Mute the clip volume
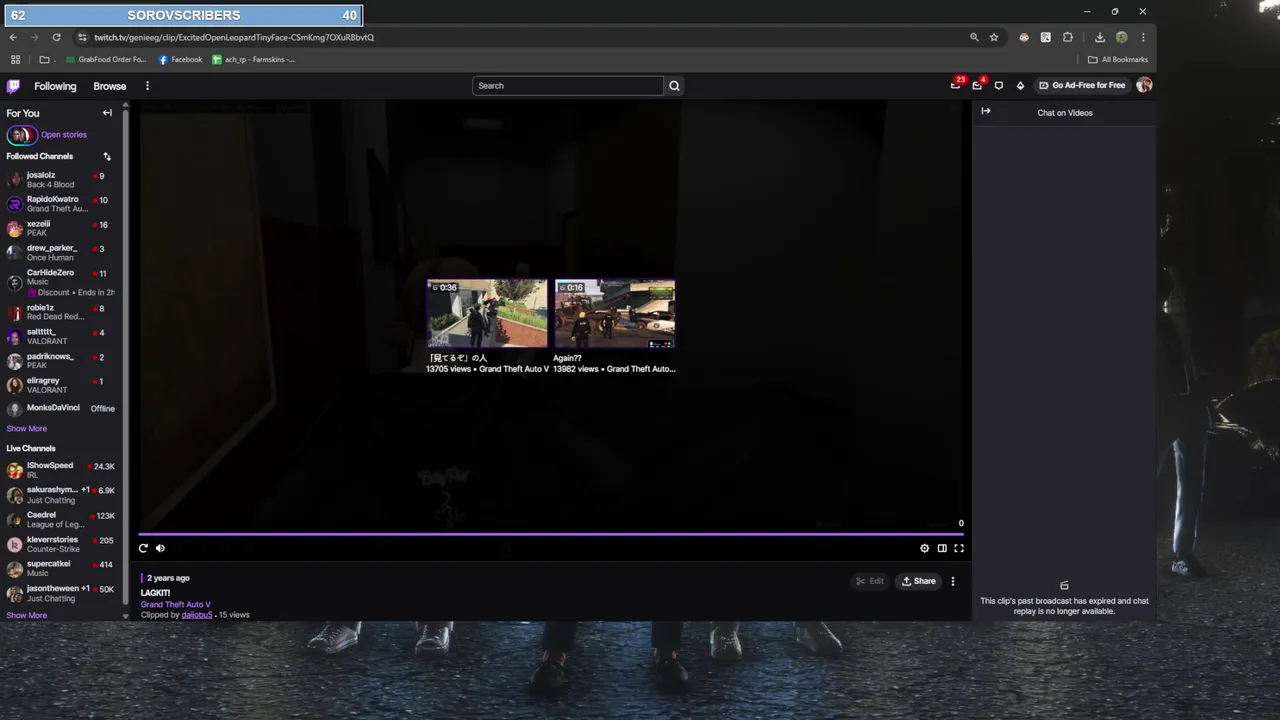 [x=160, y=548]
